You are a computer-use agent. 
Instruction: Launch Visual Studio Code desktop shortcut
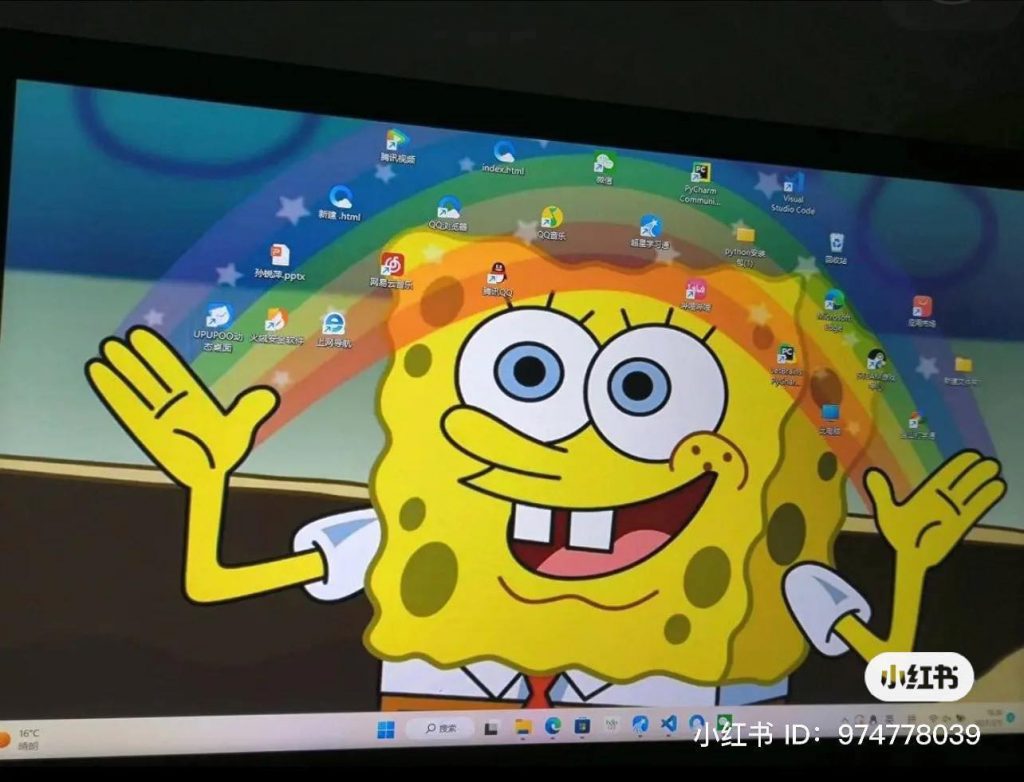coord(793,184)
